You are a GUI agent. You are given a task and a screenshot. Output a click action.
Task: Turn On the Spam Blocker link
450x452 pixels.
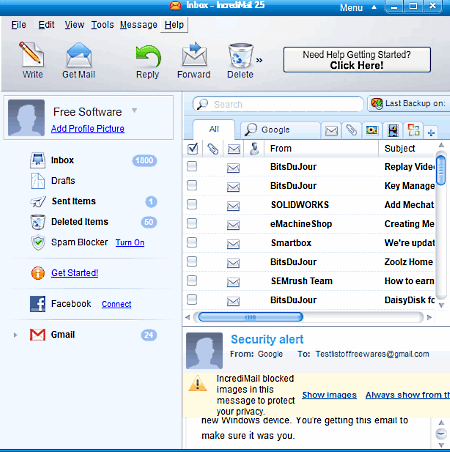click(130, 242)
